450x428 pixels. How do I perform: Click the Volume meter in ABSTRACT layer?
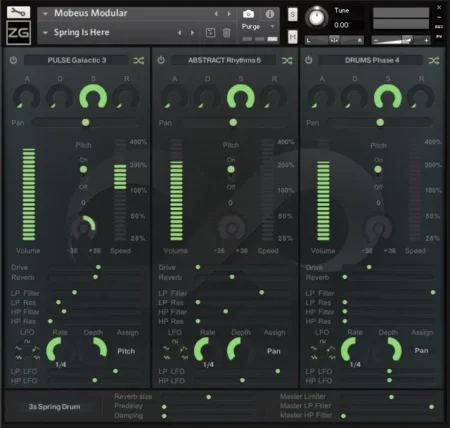click(176, 190)
